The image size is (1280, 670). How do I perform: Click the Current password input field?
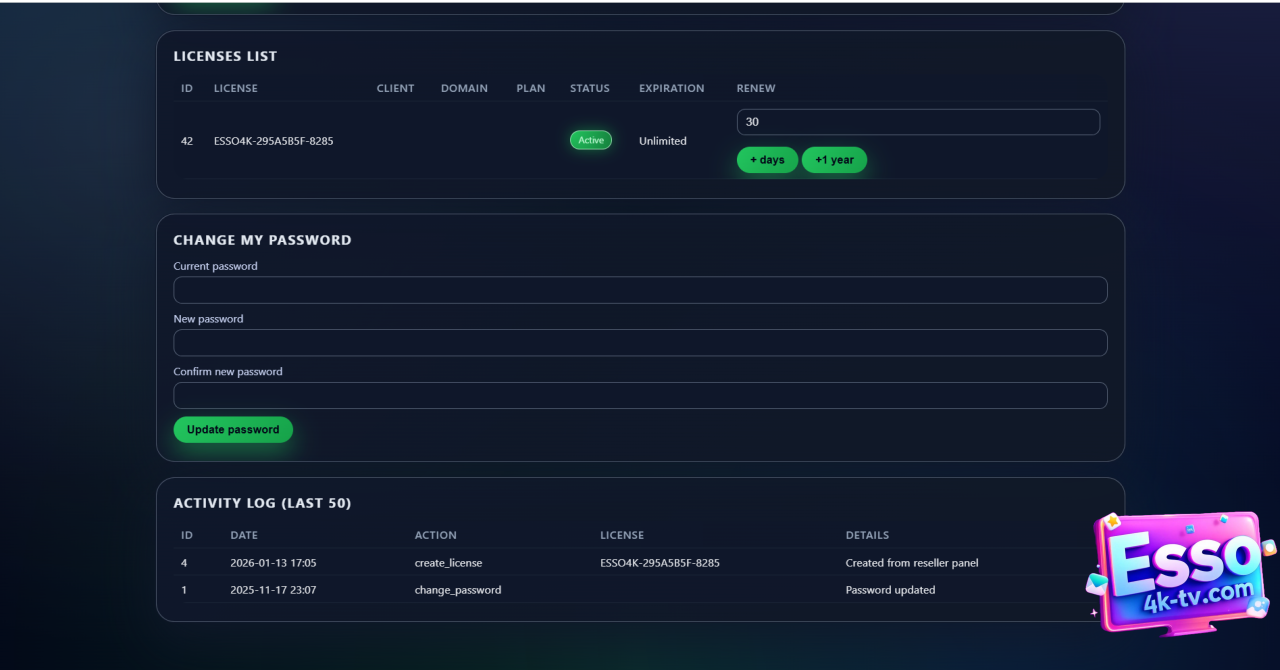coord(640,290)
